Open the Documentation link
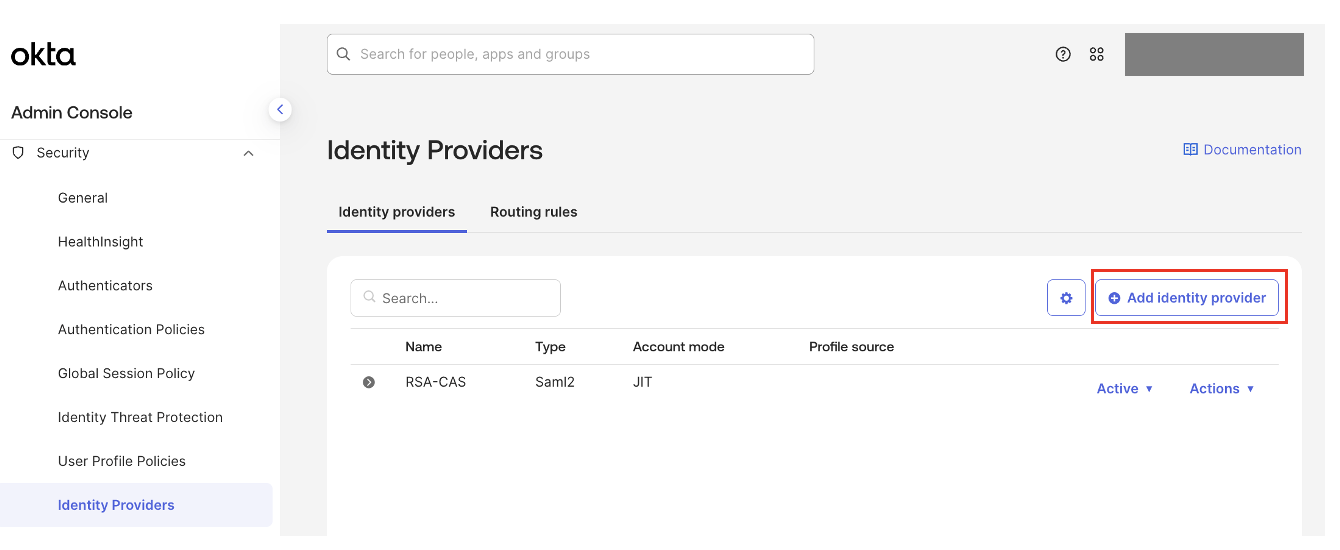This screenshot has height=550, width=1340. click(x=1242, y=150)
